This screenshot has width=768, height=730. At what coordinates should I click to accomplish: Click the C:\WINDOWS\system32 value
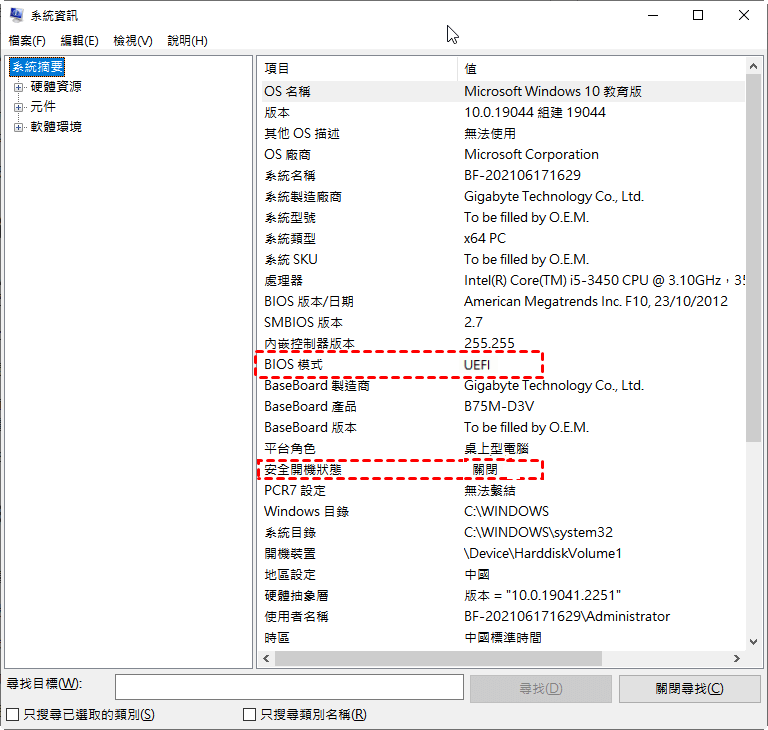coord(538,533)
